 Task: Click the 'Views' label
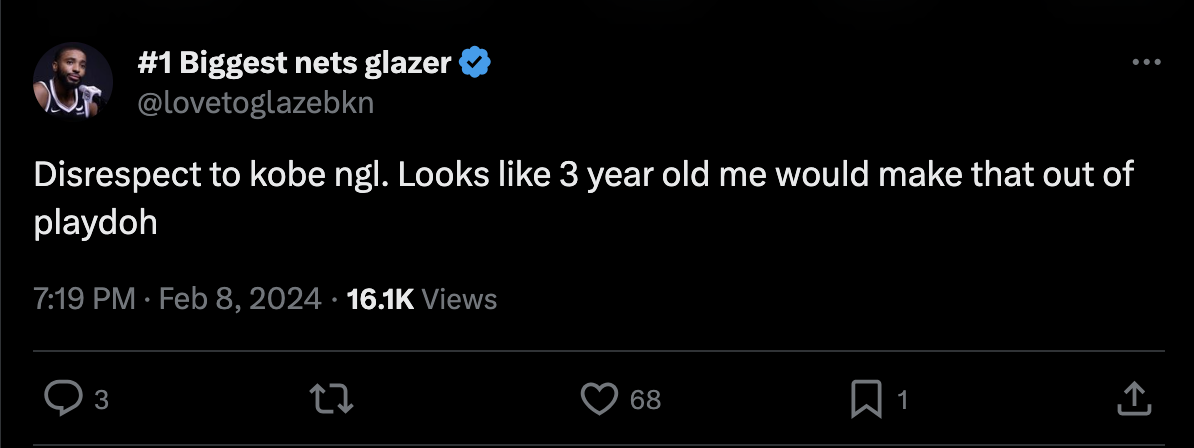click(x=459, y=298)
